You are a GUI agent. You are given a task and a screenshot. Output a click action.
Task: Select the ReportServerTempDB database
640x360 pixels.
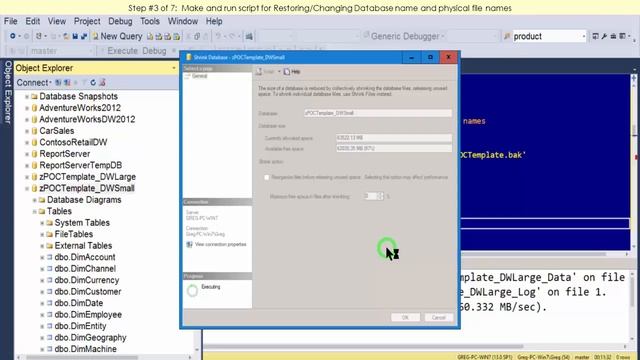pos(80,165)
